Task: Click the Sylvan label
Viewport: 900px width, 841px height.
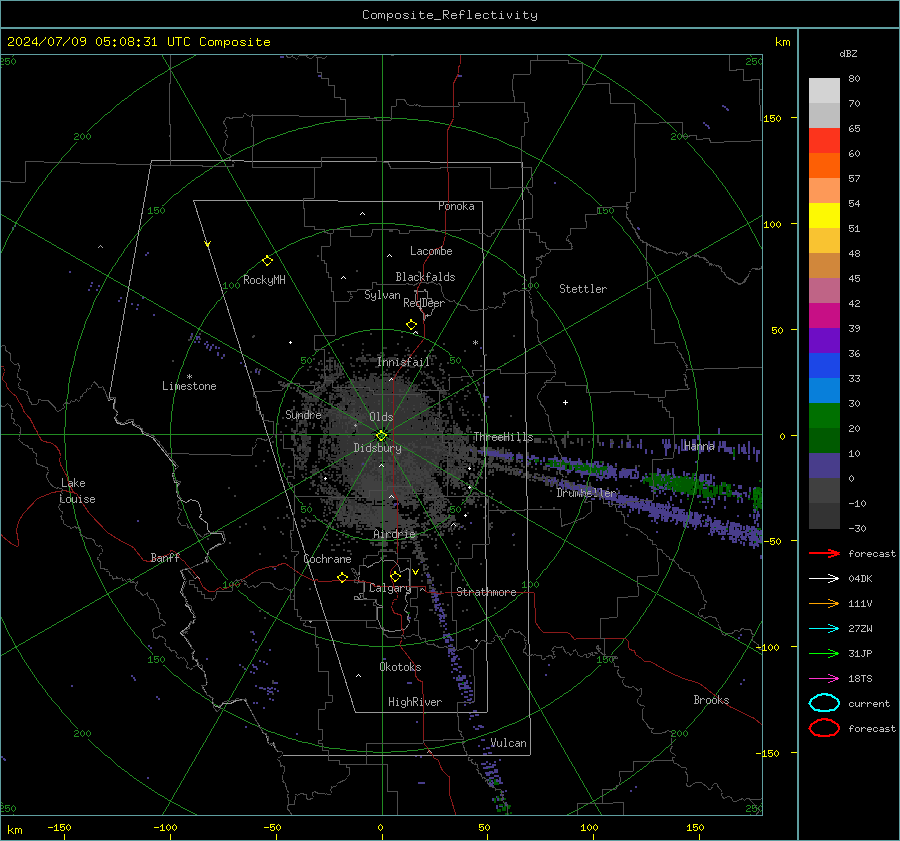Action: click(382, 295)
